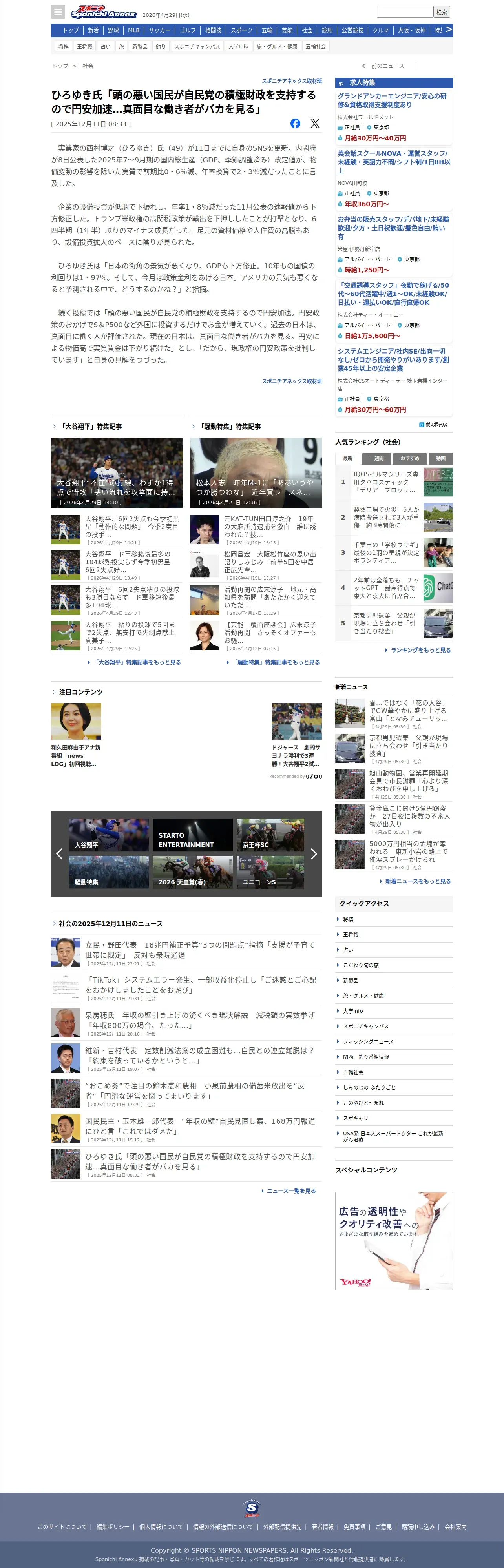Open 芸能 in navigation menu
This screenshot has width=504, height=1568.
(x=287, y=31)
